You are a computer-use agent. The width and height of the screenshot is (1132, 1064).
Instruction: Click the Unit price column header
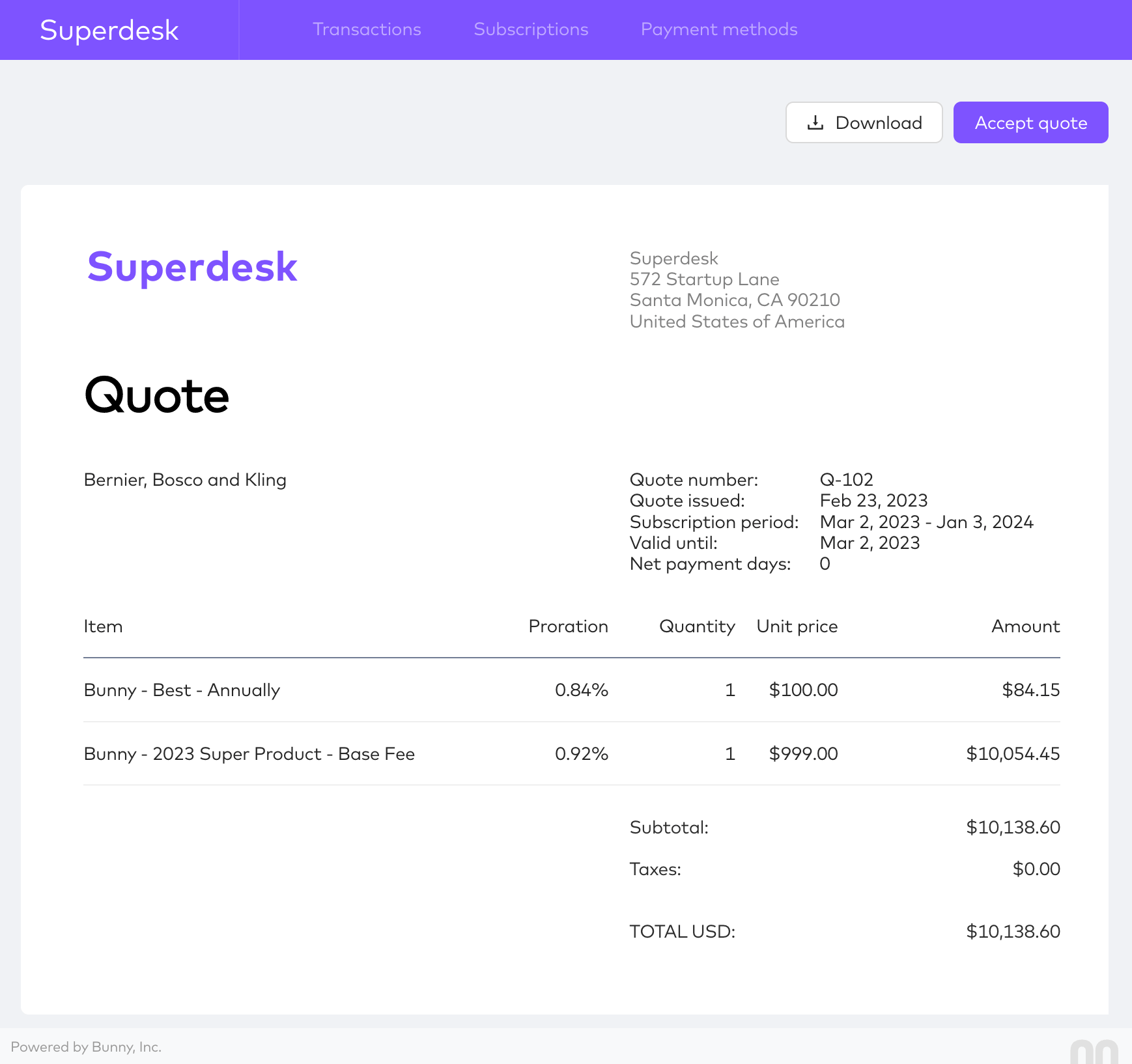point(797,626)
